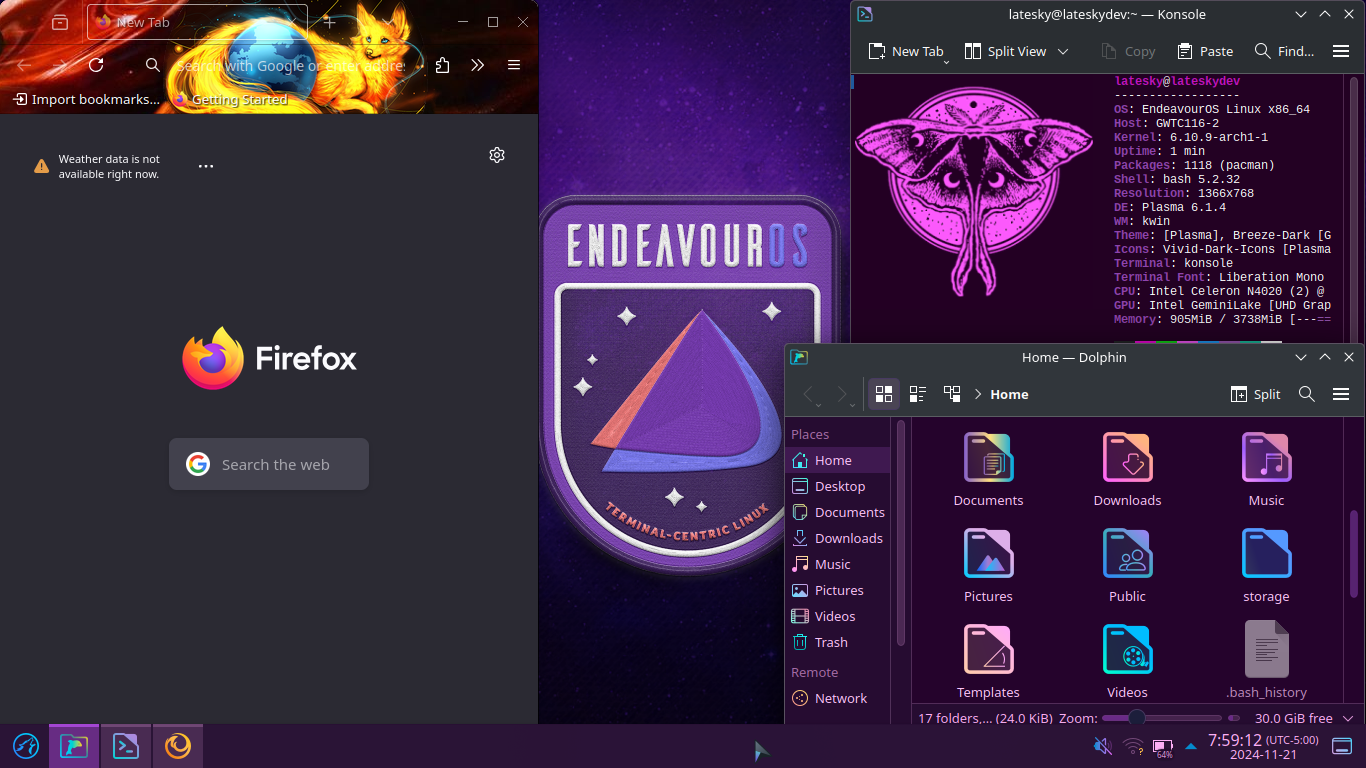The image size is (1366, 768).
Task: Open application launcher on taskbar
Action: click(25, 746)
